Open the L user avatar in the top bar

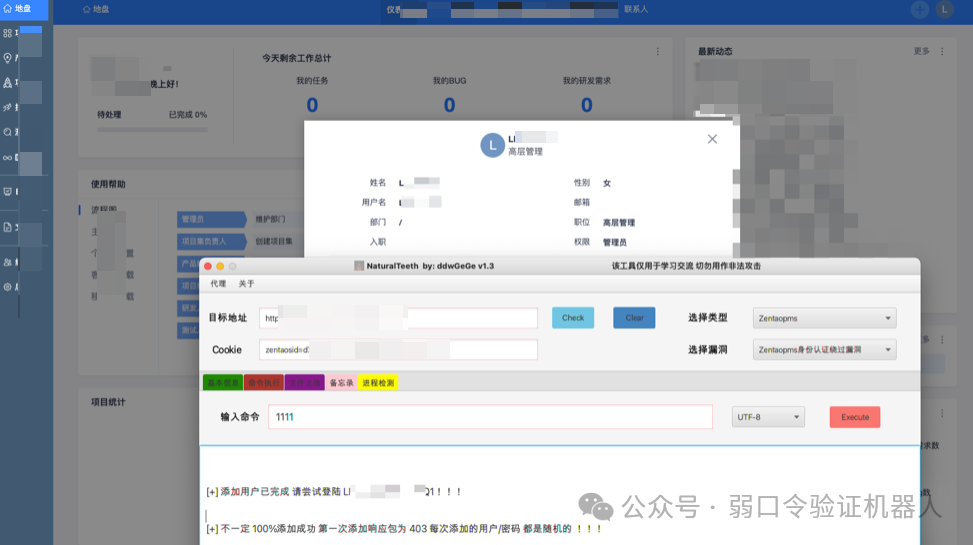pyautogui.click(x=944, y=9)
